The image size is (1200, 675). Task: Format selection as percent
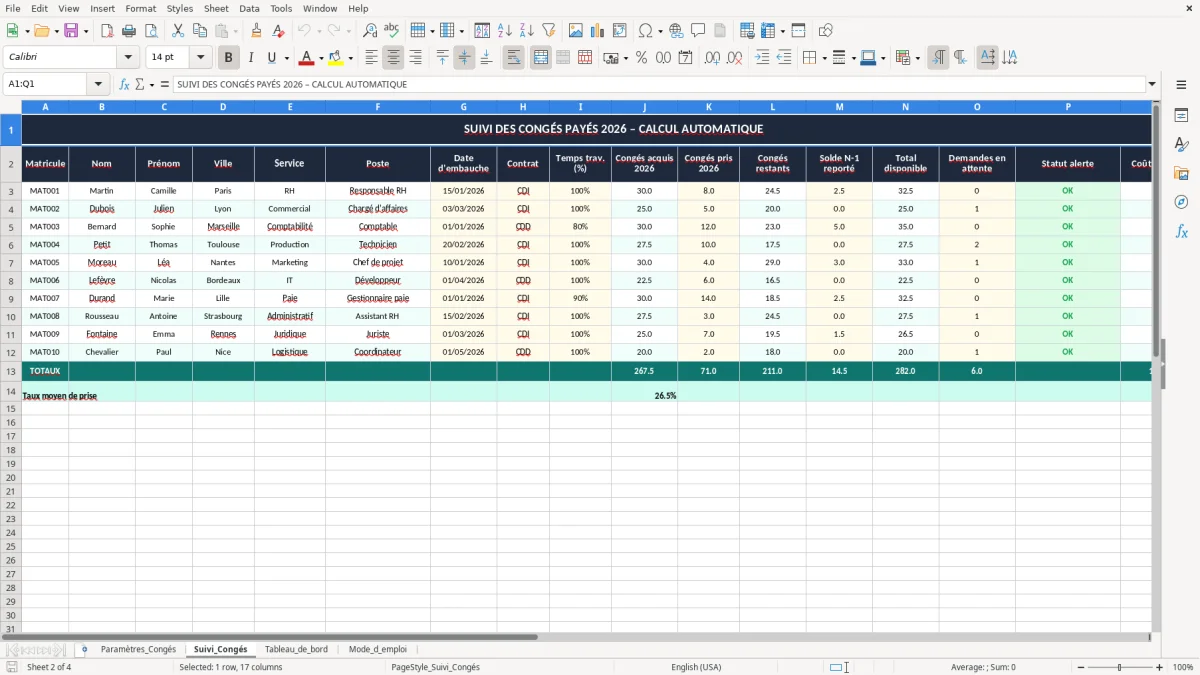click(x=642, y=58)
